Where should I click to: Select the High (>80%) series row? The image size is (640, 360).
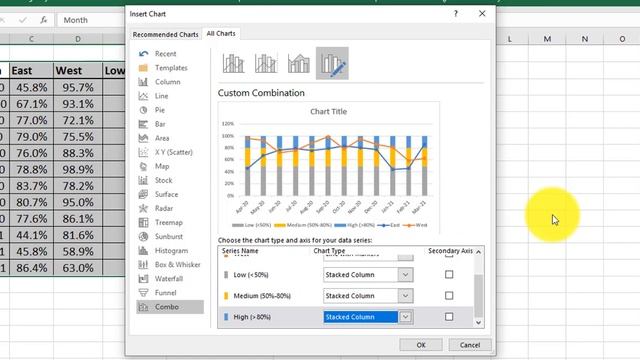pos(346,317)
